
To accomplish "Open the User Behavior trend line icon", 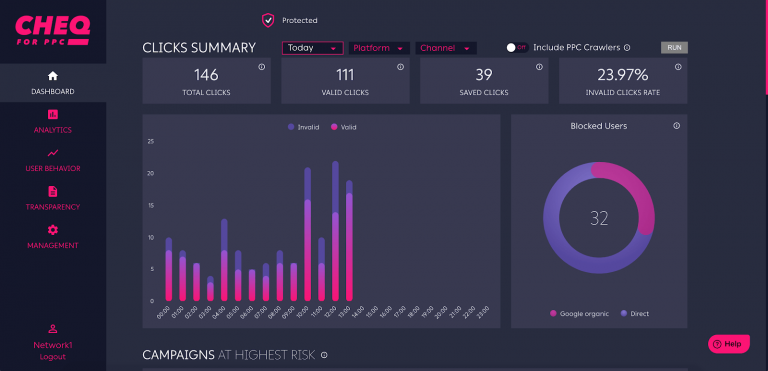I will [53, 153].
